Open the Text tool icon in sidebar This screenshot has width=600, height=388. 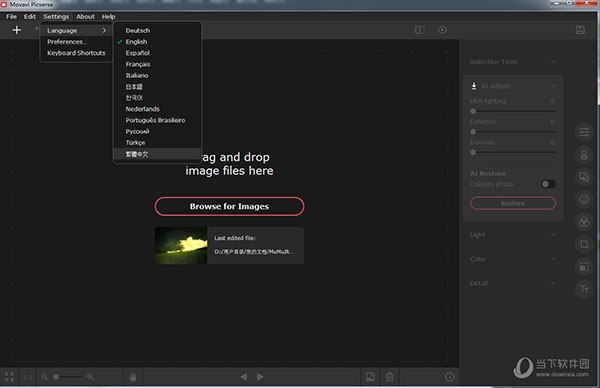[584, 289]
